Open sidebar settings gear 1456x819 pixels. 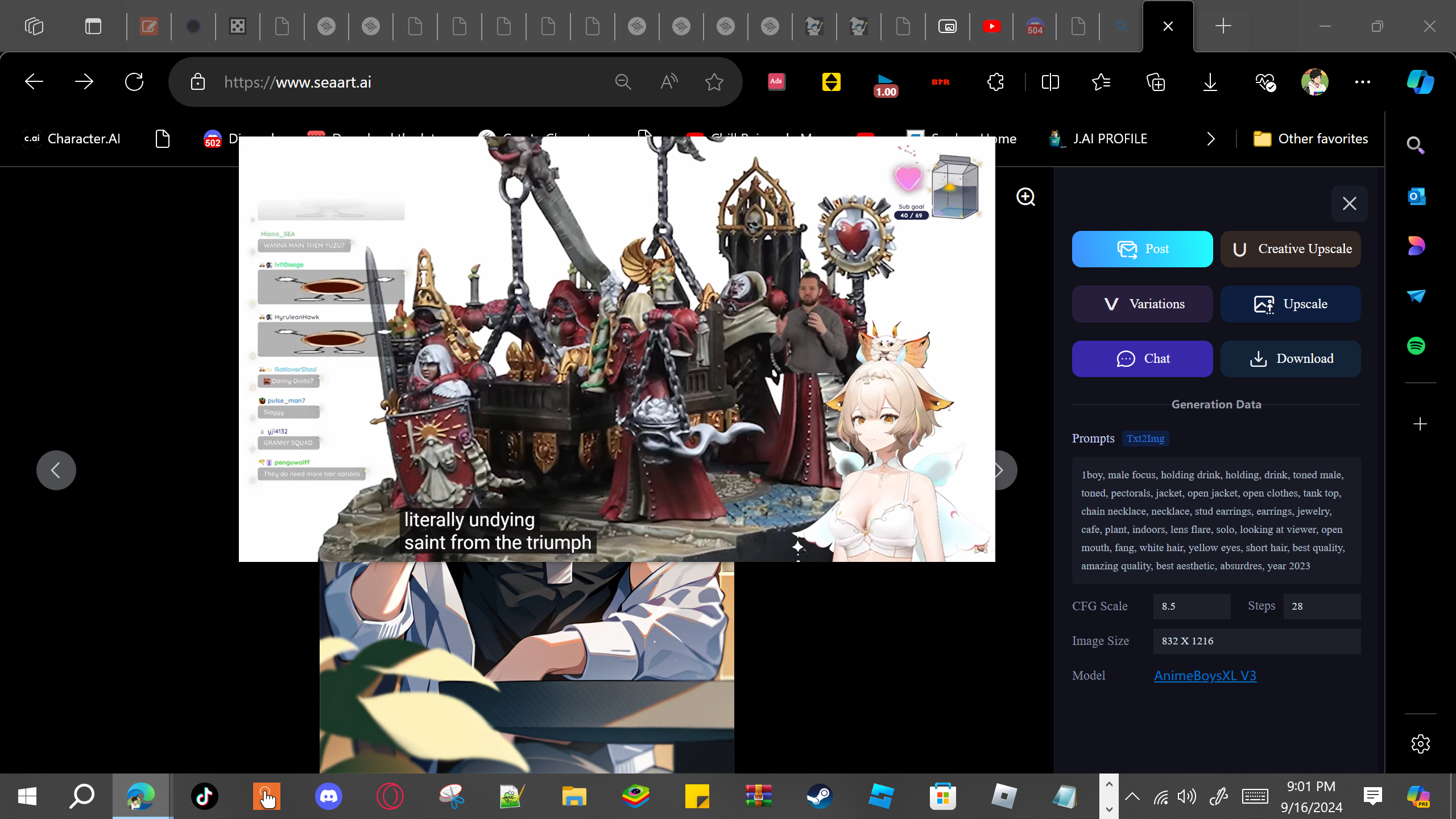coord(1420,744)
